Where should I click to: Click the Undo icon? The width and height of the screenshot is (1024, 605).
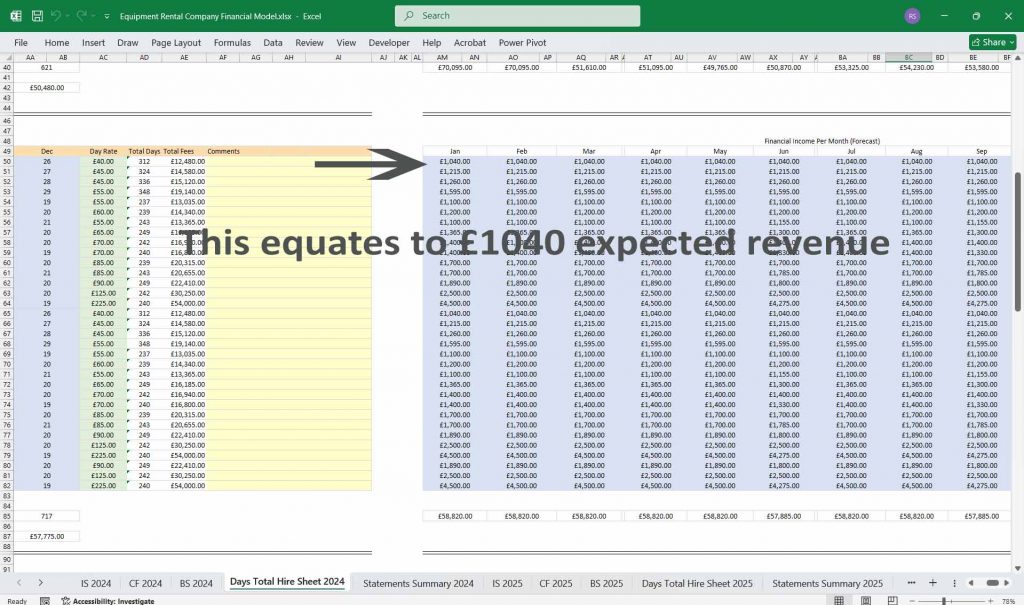57,15
